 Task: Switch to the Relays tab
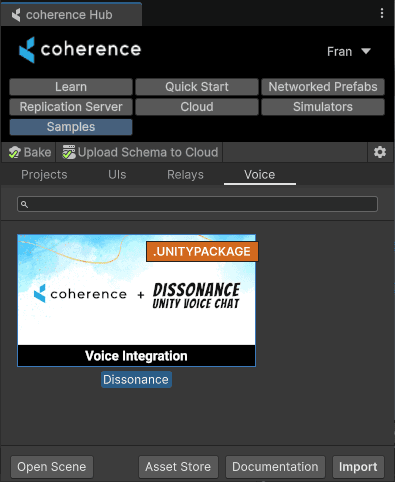tap(185, 175)
